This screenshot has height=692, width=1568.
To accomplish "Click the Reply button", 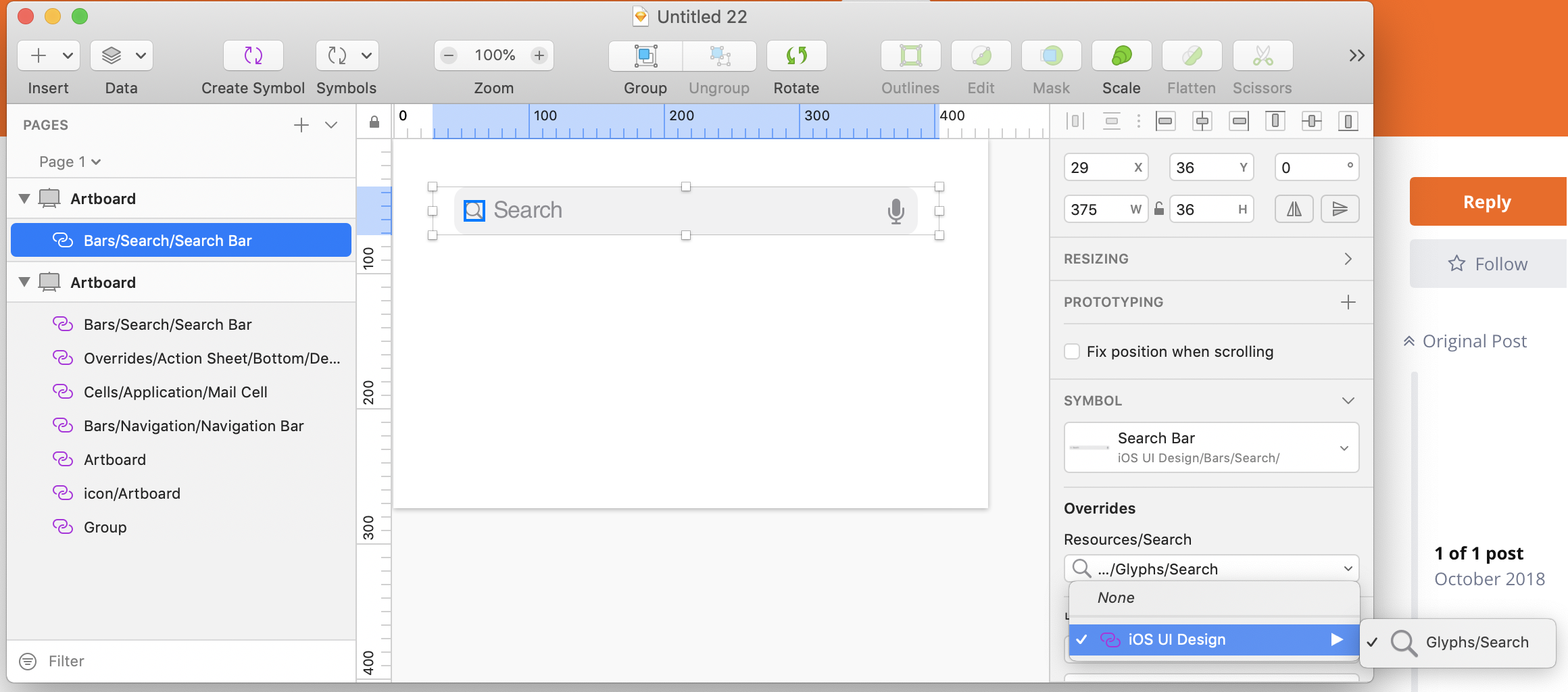I will [x=1486, y=201].
